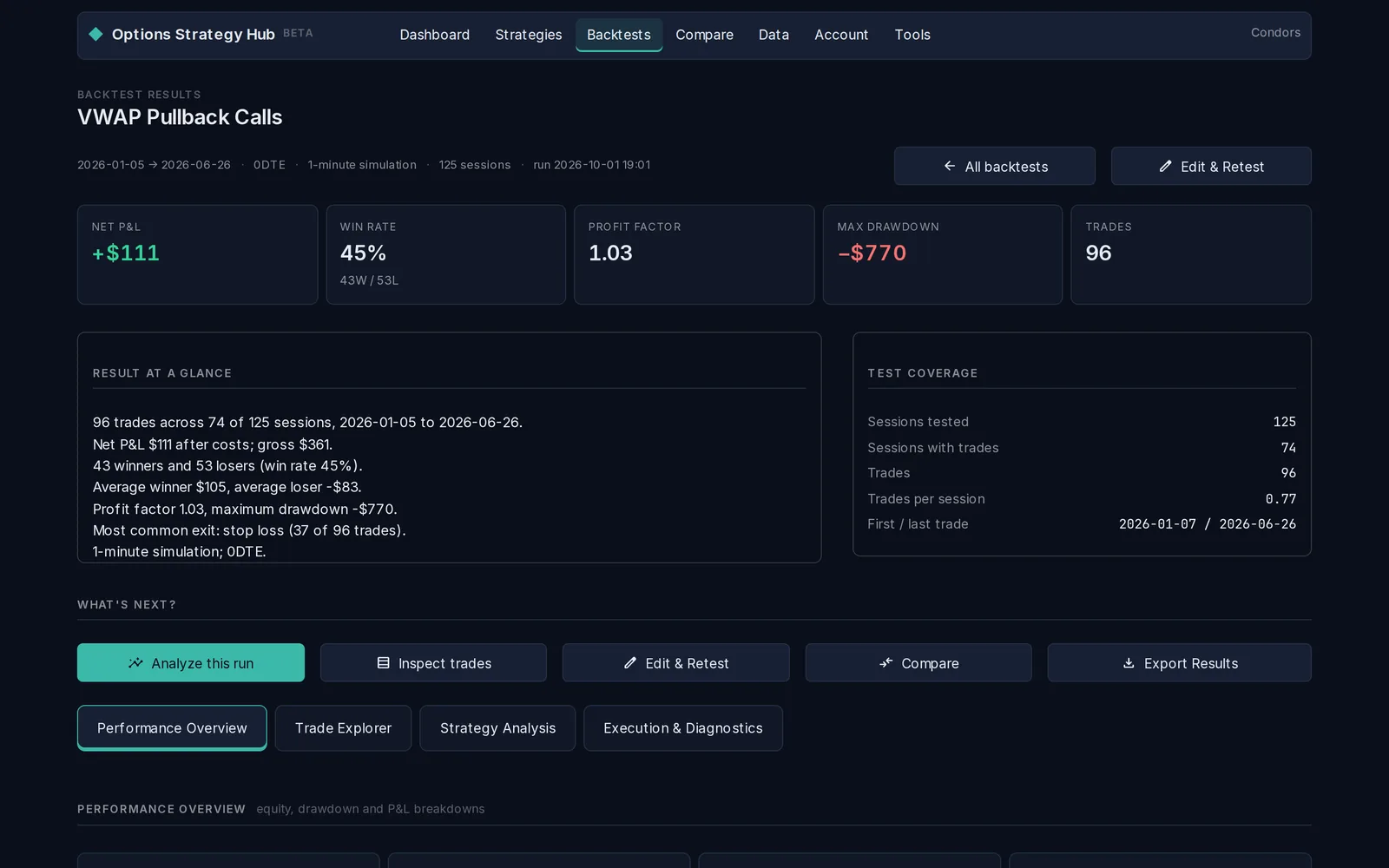Switch to the Trade Explorer tab
The height and width of the screenshot is (868, 1389).
[343, 728]
